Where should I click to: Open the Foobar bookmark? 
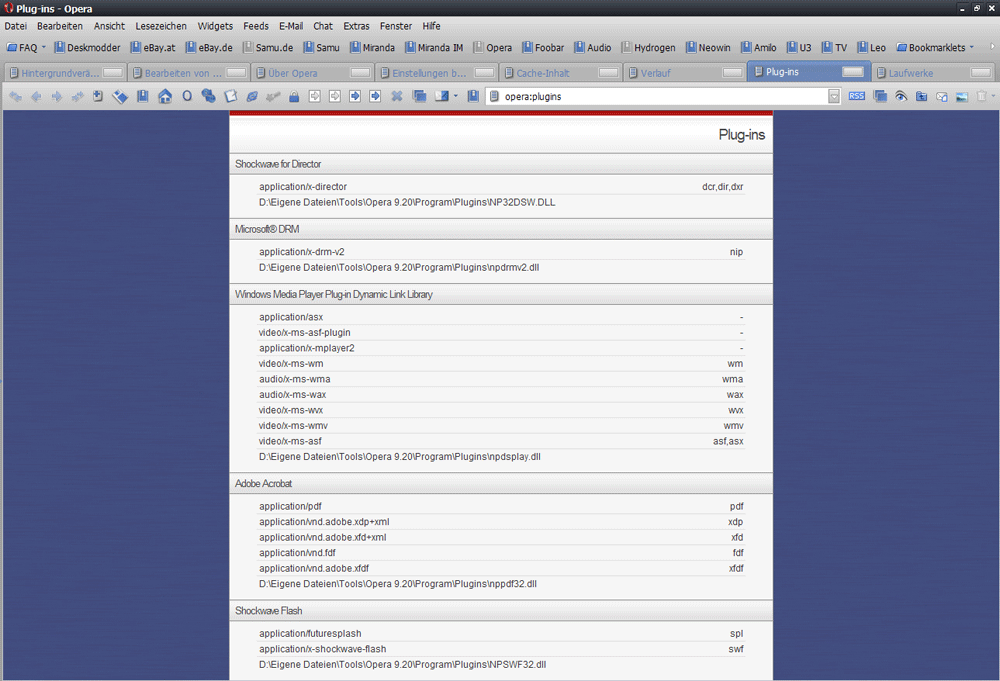543,47
